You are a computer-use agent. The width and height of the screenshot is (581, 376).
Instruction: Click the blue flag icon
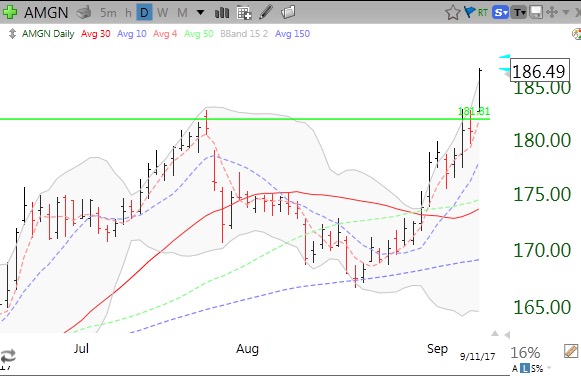point(469,12)
